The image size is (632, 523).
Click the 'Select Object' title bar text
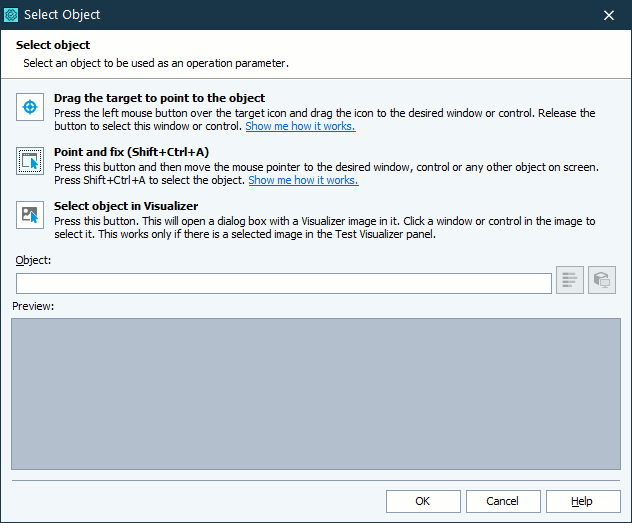click(62, 15)
